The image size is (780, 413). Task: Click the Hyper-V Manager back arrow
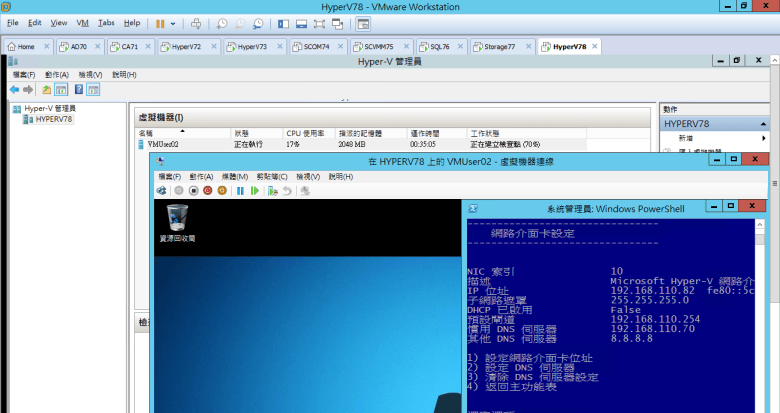tap(15, 90)
